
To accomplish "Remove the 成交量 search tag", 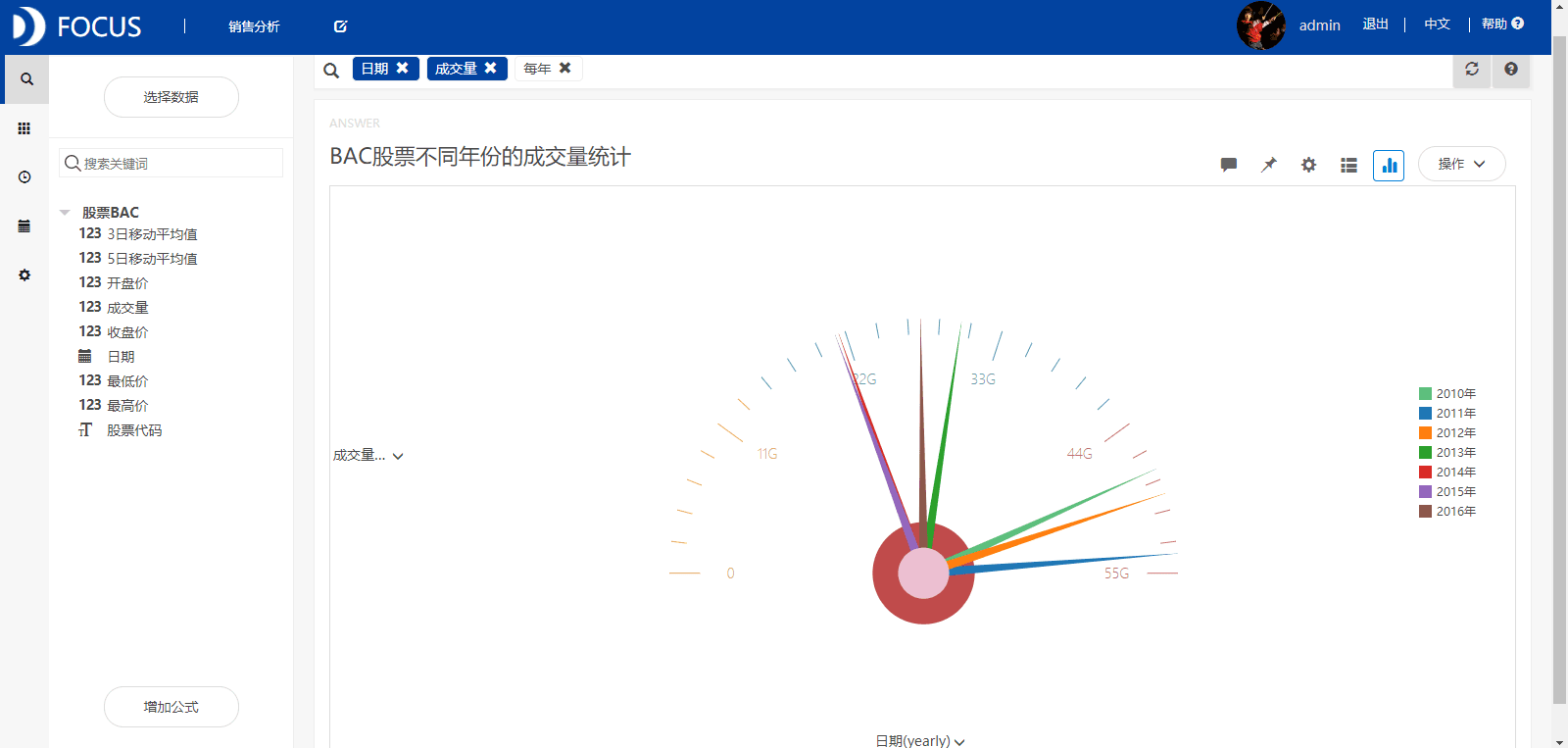I will click(490, 68).
